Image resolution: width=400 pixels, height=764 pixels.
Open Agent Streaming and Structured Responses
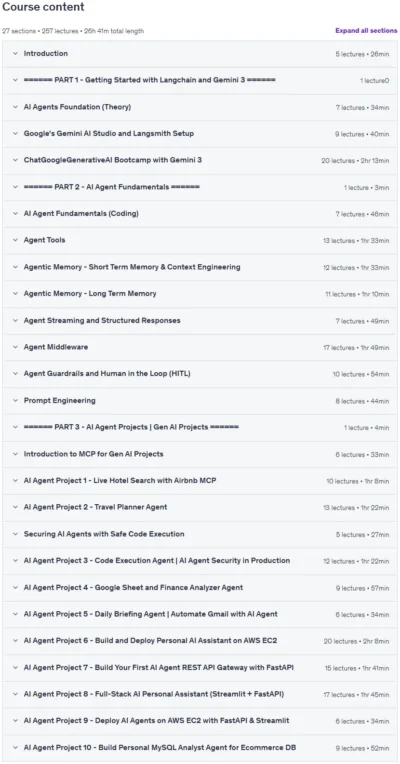(200, 321)
